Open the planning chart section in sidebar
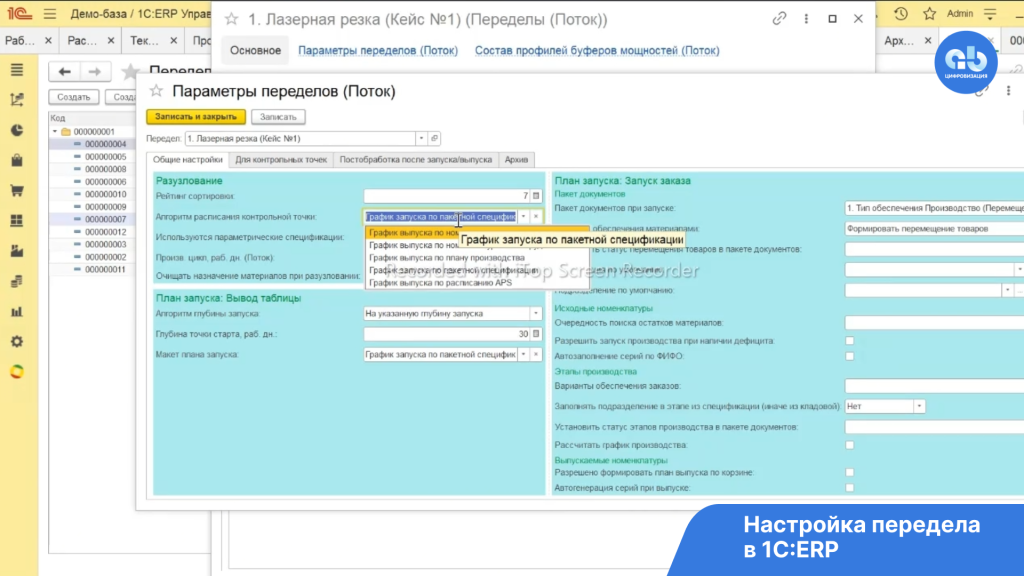Viewport: 1024px width, 576px height. [17, 99]
